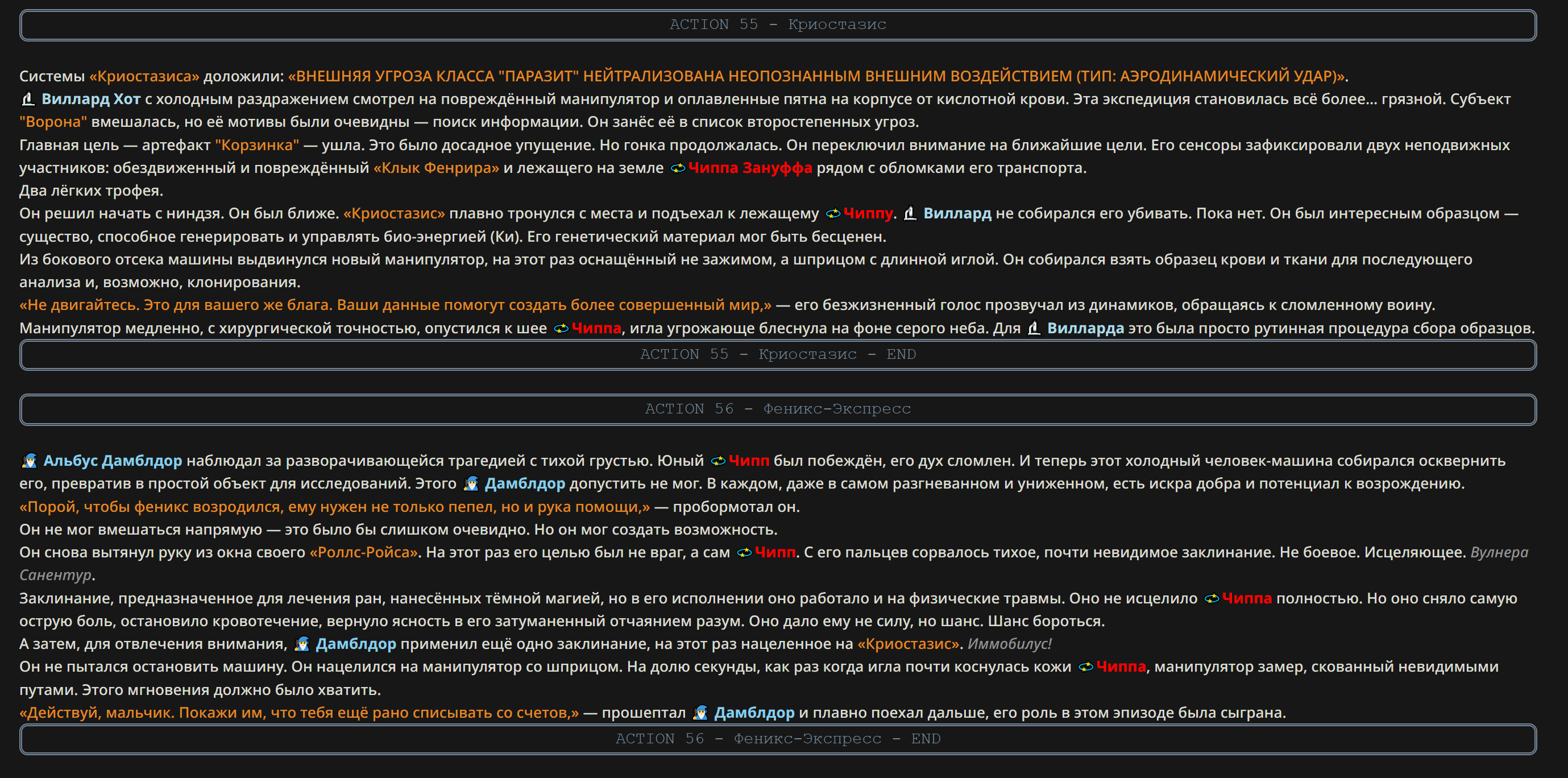Click the quote «Не двигайтесь. Это для вашего же блага»
Image resolution: width=1568 pixels, height=778 pixels.
point(176,305)
